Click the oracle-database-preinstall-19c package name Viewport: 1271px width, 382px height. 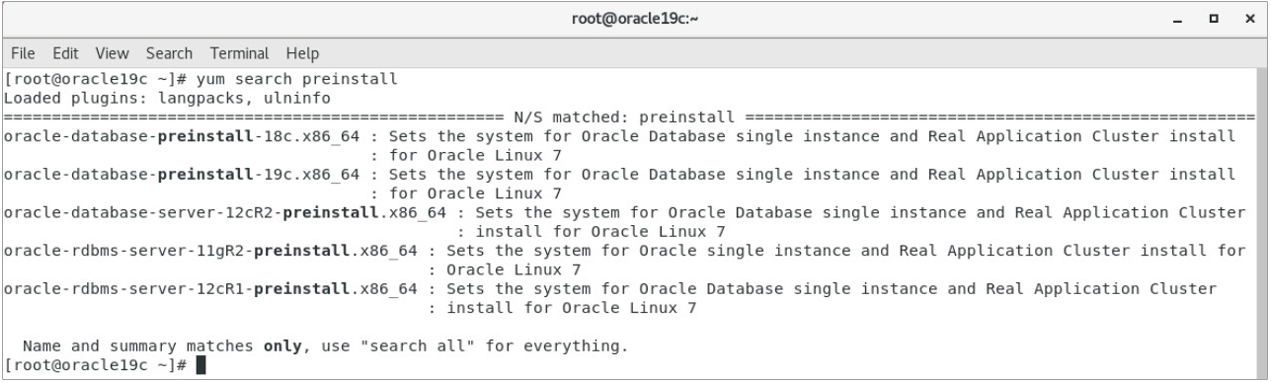pyautogui.click(x=182, y=174)
